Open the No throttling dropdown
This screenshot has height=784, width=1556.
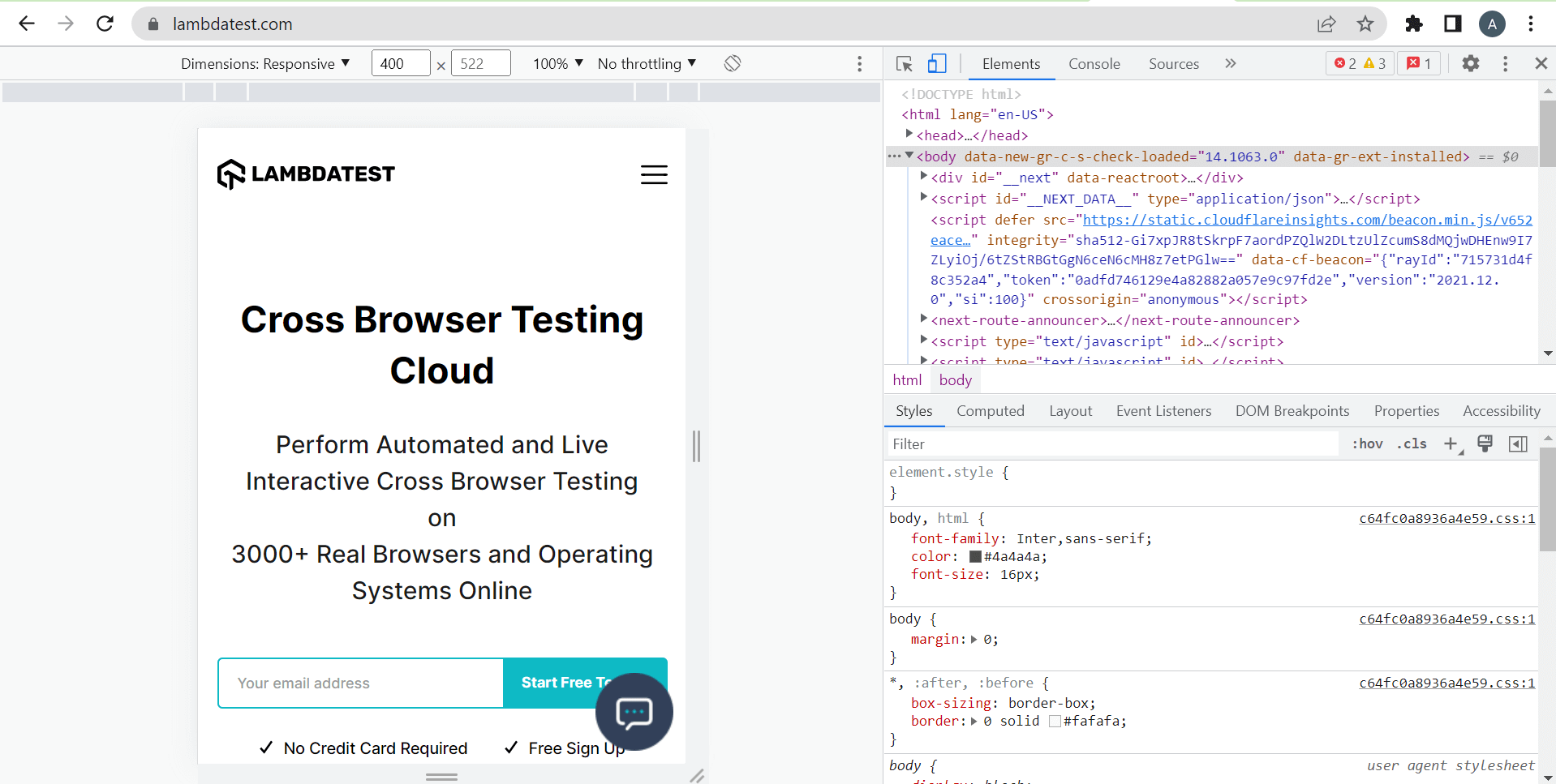pos(647,64)
